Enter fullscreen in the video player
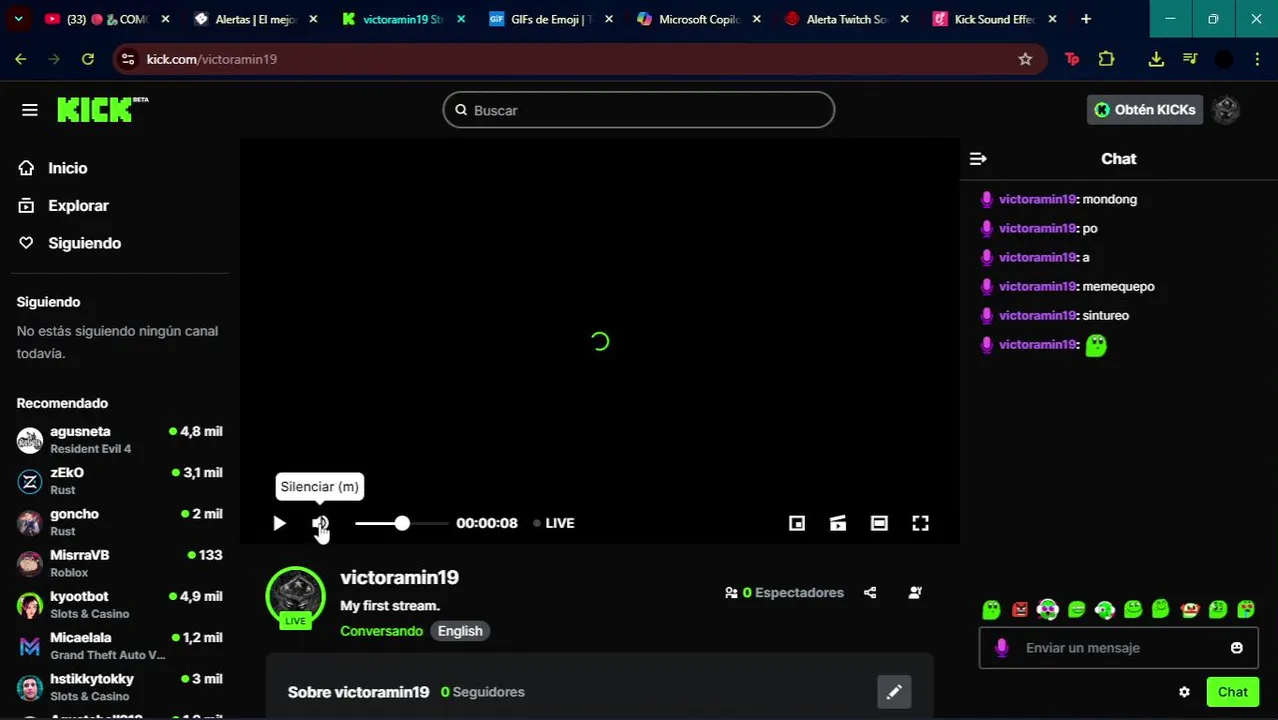 tap(920, 523)
